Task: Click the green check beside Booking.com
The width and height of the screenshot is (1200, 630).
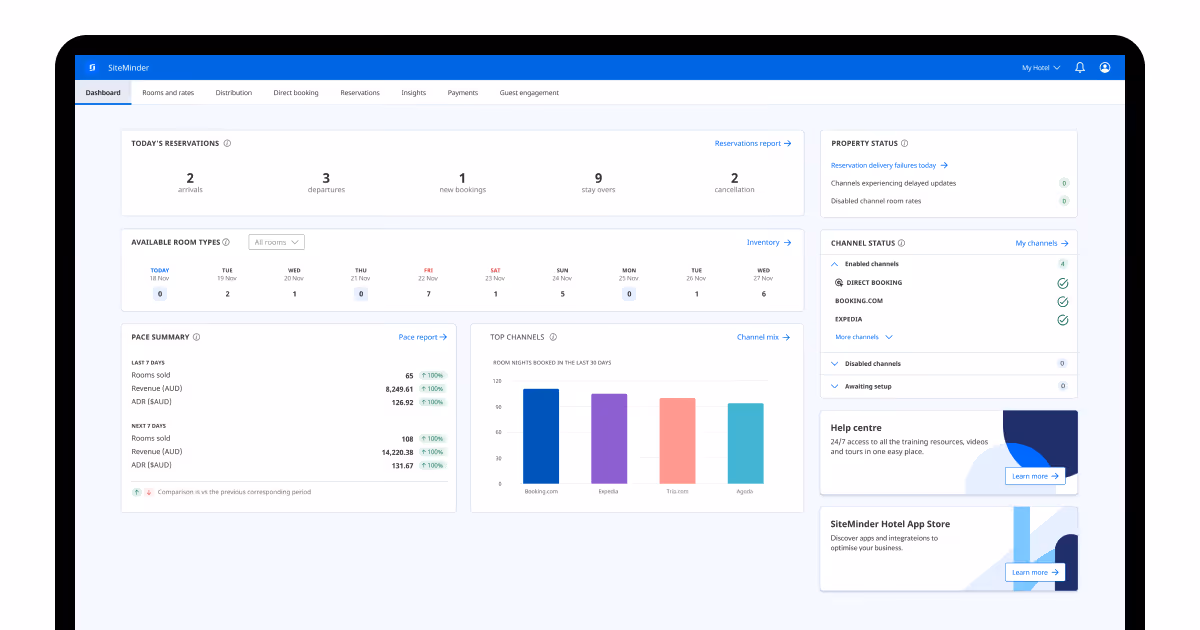Action: [1062, 301]
